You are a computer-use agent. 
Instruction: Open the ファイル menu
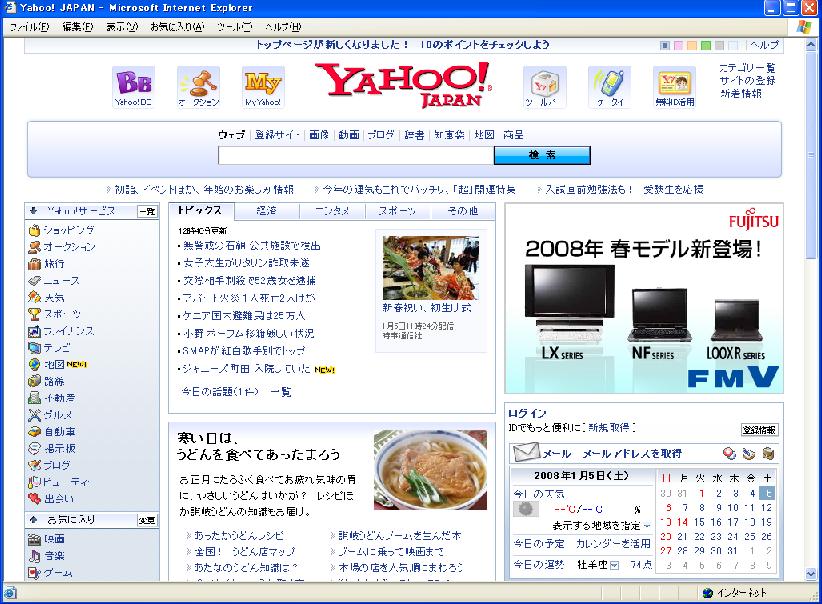tap(29, 27)
